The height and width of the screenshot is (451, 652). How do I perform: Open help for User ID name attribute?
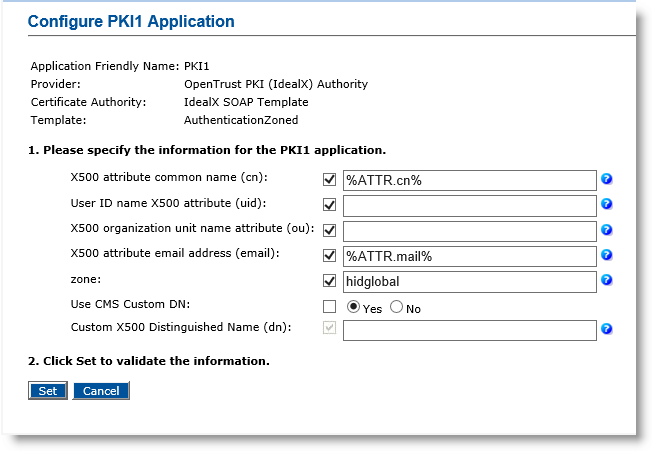606,205
